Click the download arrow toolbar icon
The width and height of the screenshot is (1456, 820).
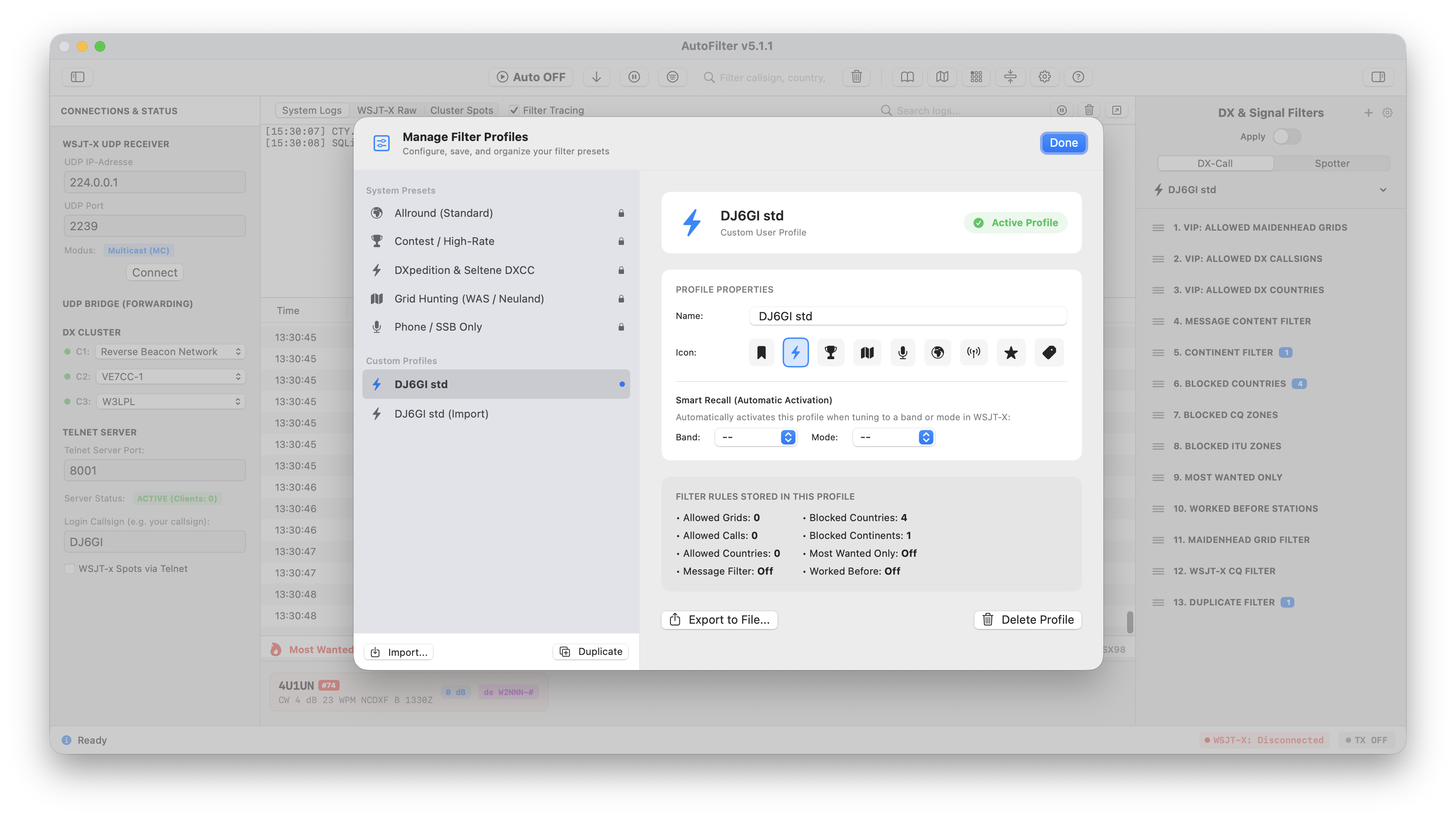(596, 77)
